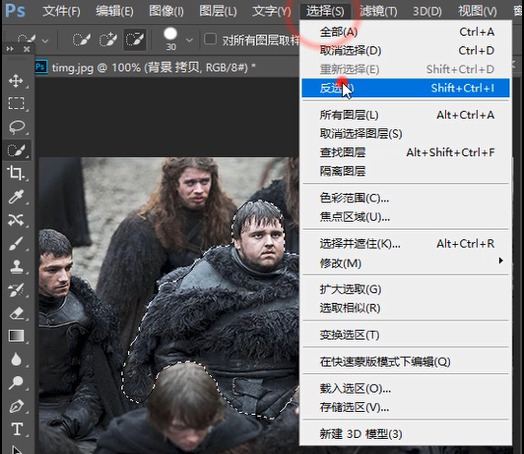Choose Deselect (取消选择) Ctrl+D
The height and width of the screenshot is (454, 524).
[406, 51]
